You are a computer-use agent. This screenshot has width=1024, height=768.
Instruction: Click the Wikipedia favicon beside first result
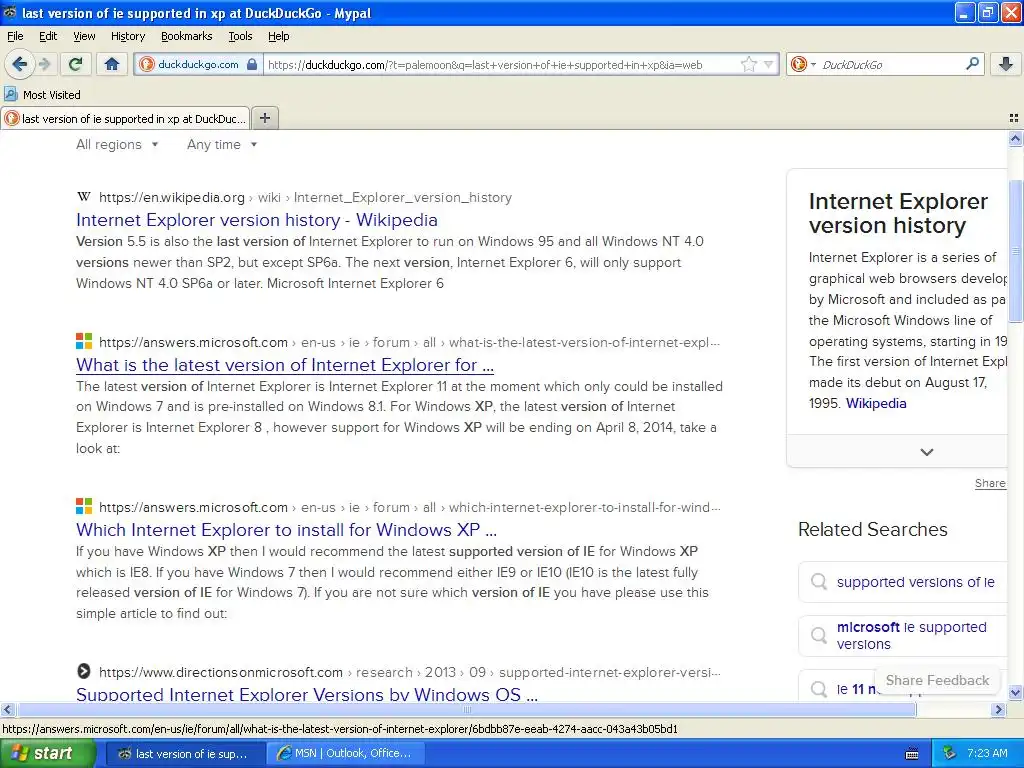[84, 197]
